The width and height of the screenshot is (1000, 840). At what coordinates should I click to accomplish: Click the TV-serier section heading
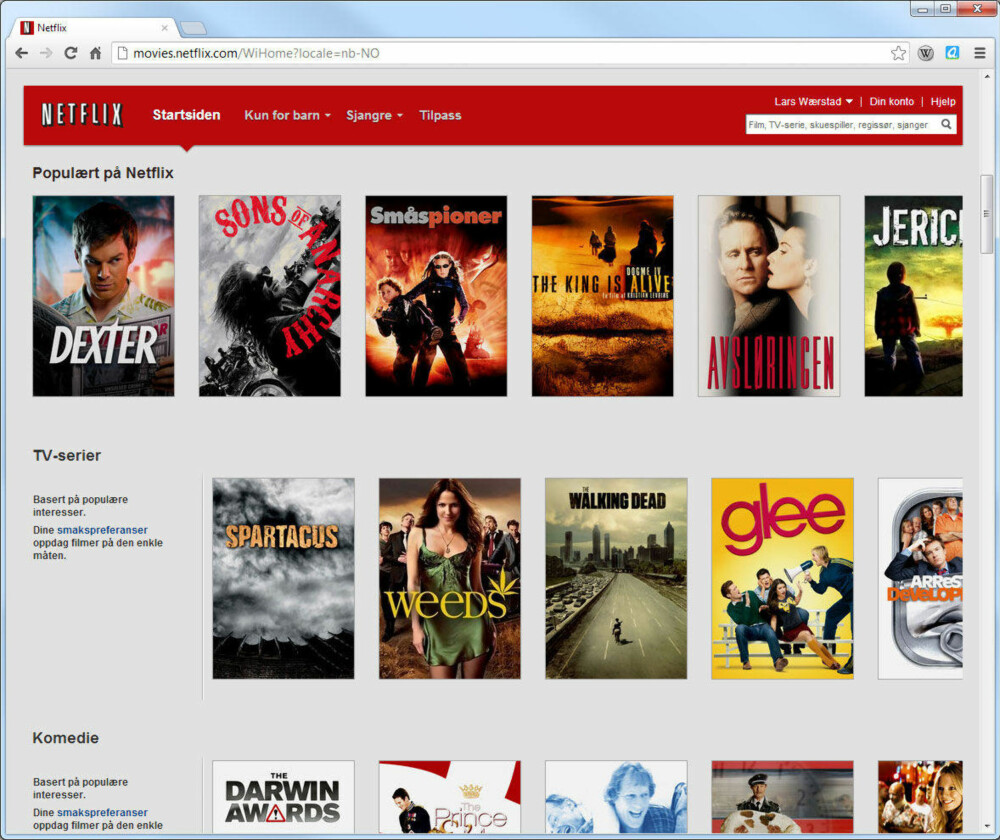click(67, 455)
